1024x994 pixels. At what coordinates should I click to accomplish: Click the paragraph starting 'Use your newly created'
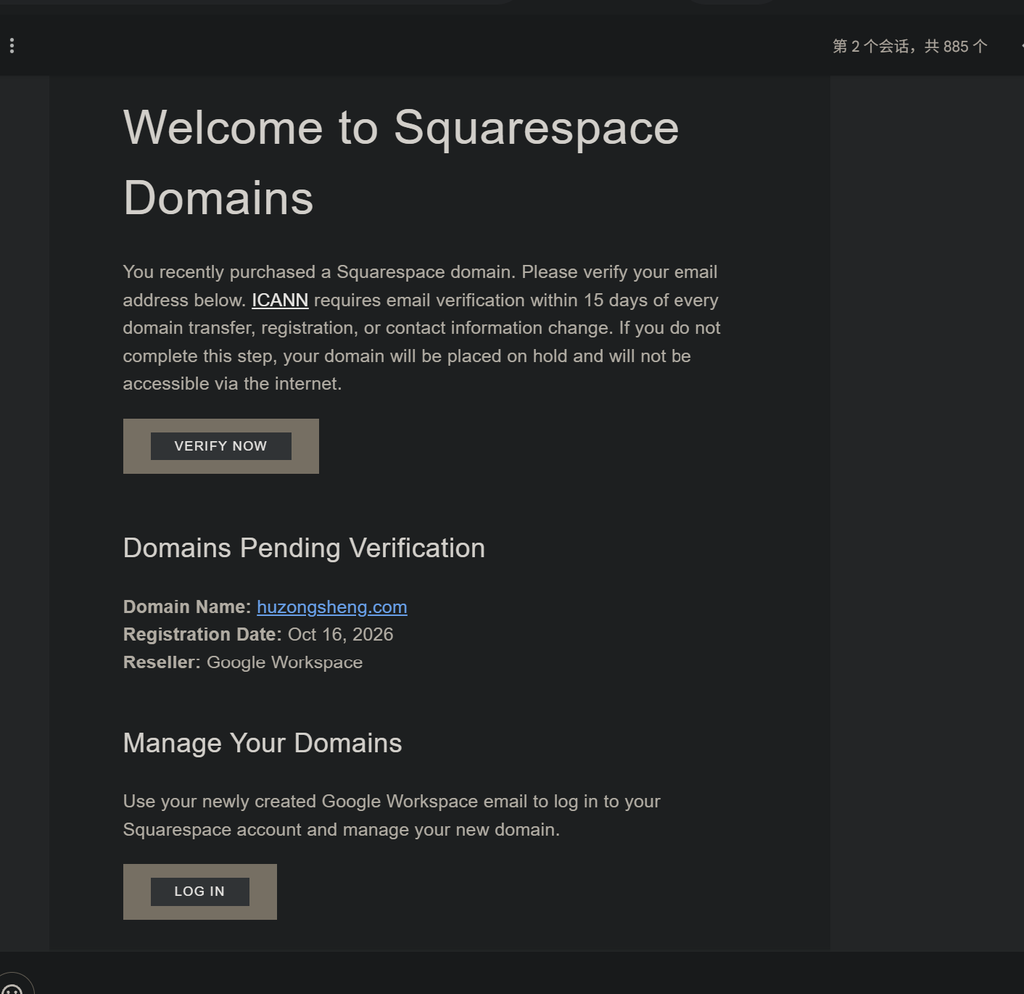coord(392,815)
